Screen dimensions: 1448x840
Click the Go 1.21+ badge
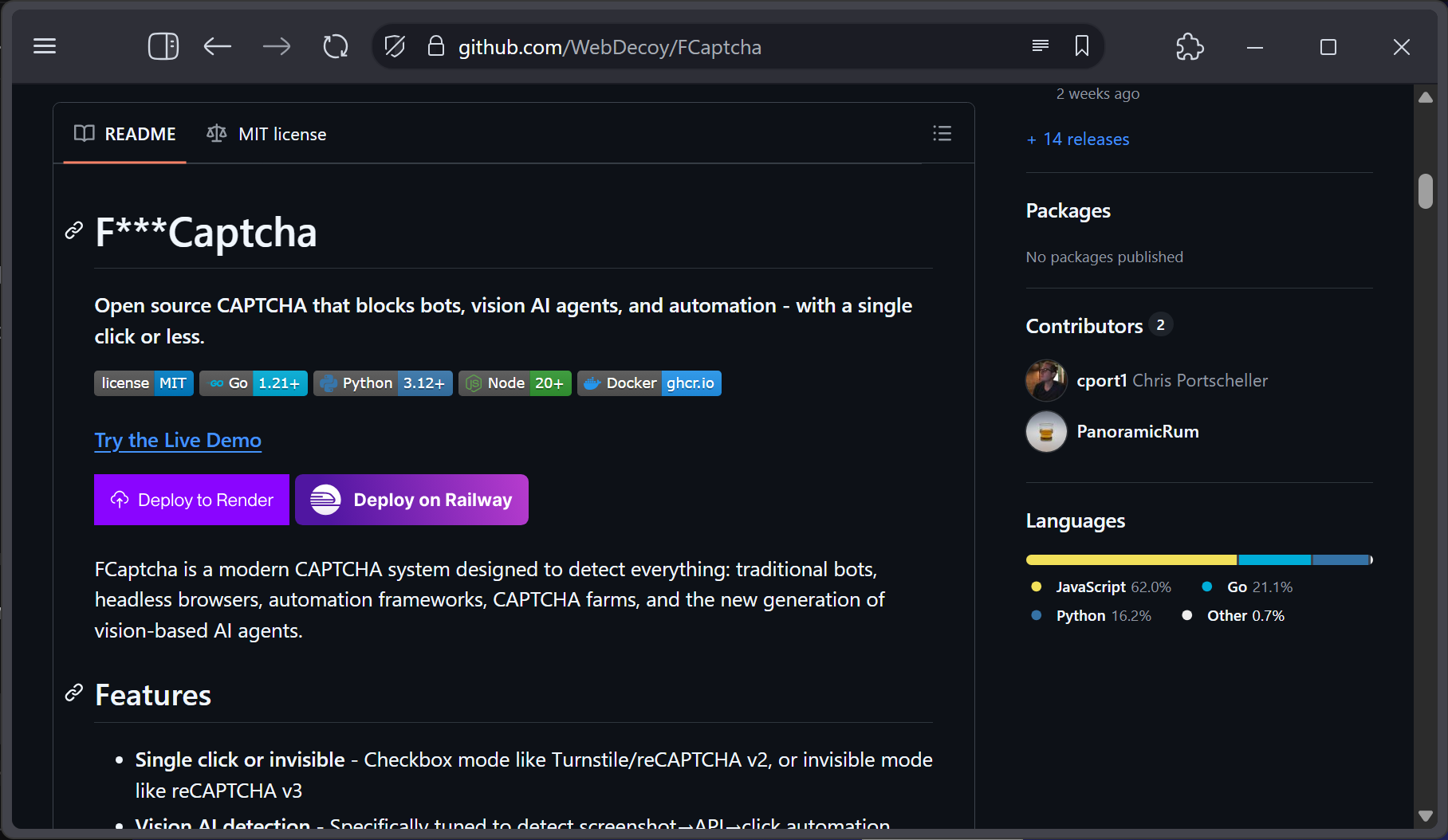254,383
